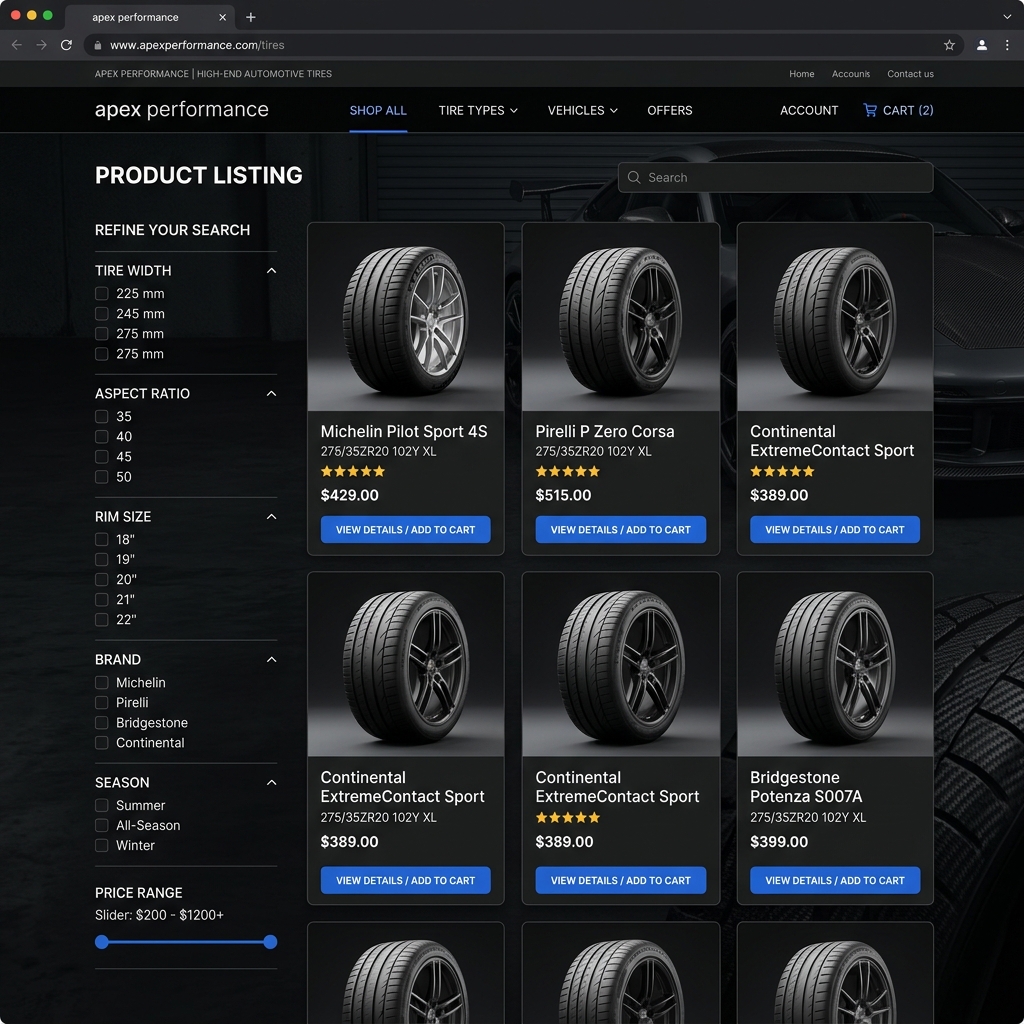
Task: Check the Summer season filter
Action: (x=102, y=805)
